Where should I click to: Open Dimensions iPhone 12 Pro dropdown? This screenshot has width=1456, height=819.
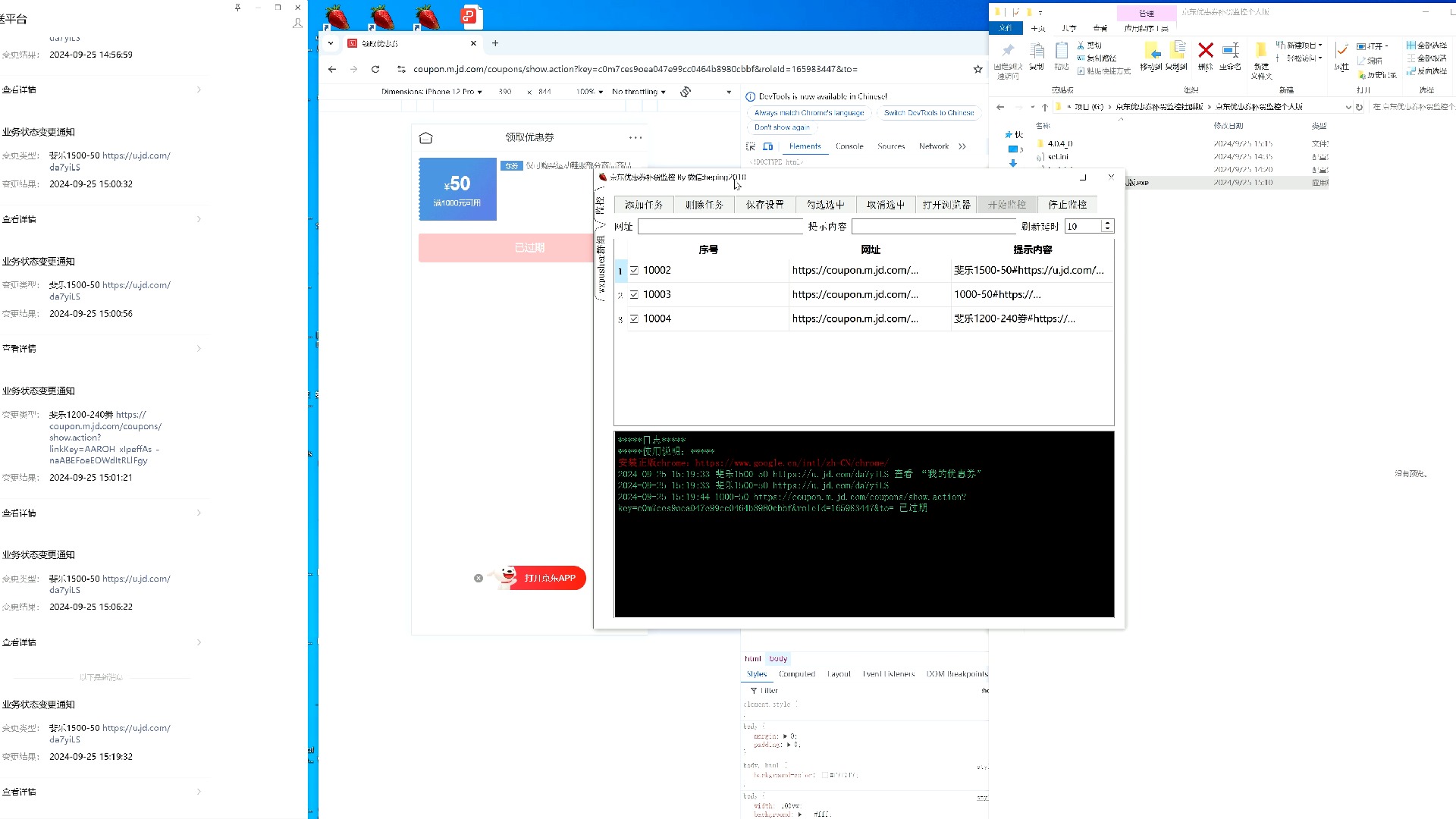(x=431, y=92)
